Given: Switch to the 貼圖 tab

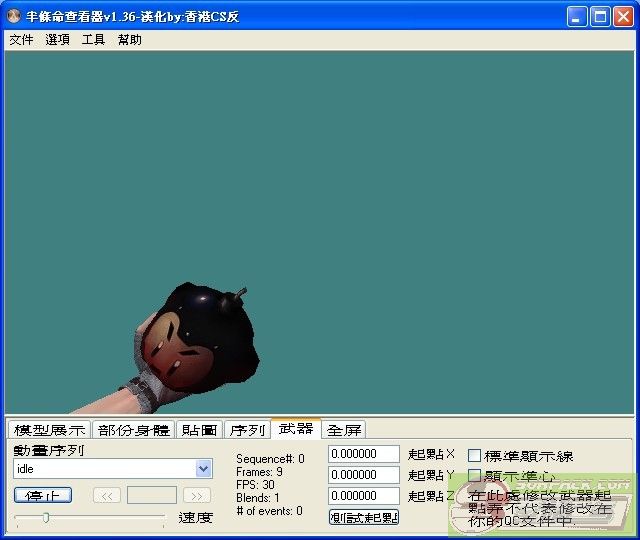Looking at the screenshot, I should 199,430.
